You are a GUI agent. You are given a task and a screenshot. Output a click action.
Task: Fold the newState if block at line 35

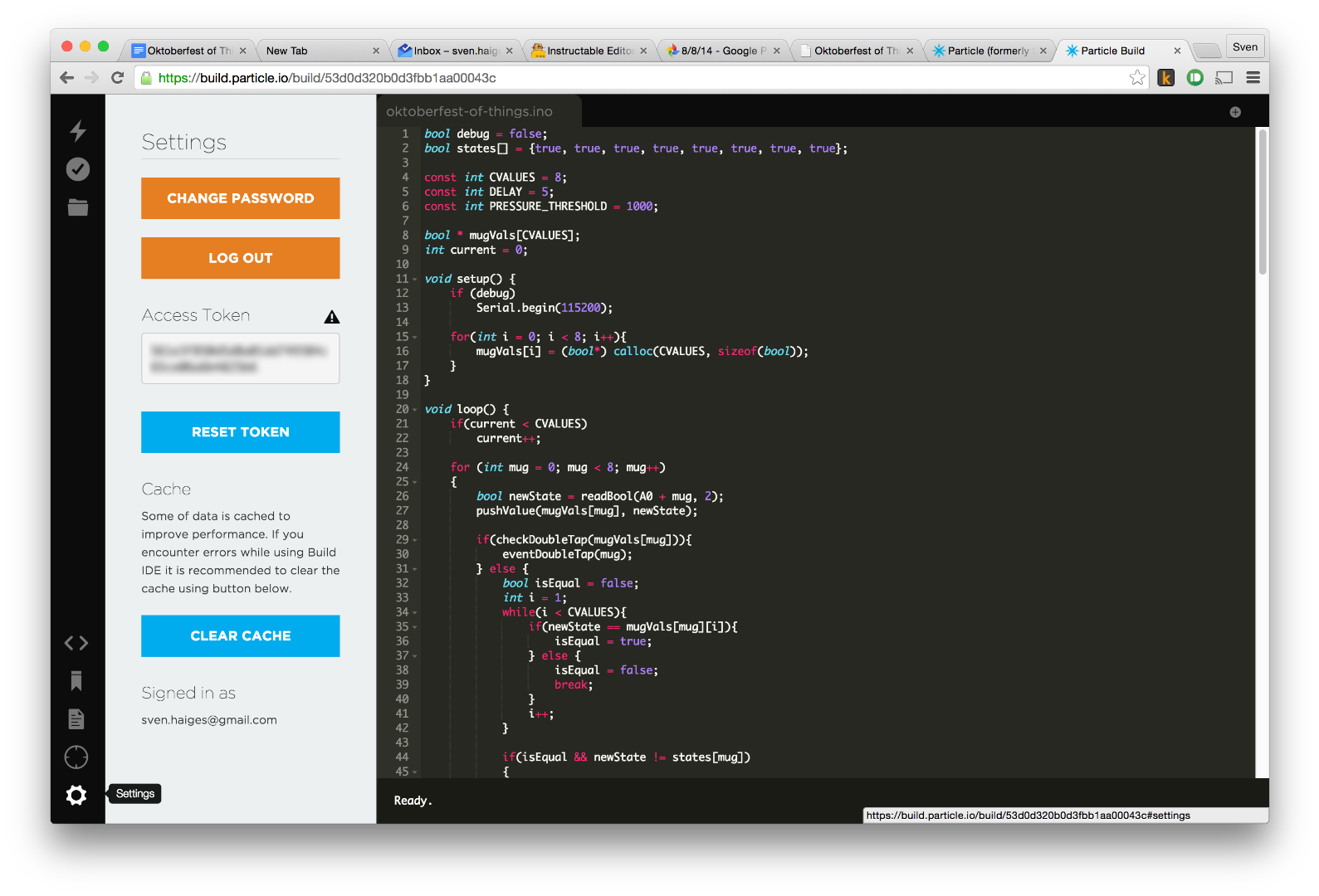[x=415, y=627]
